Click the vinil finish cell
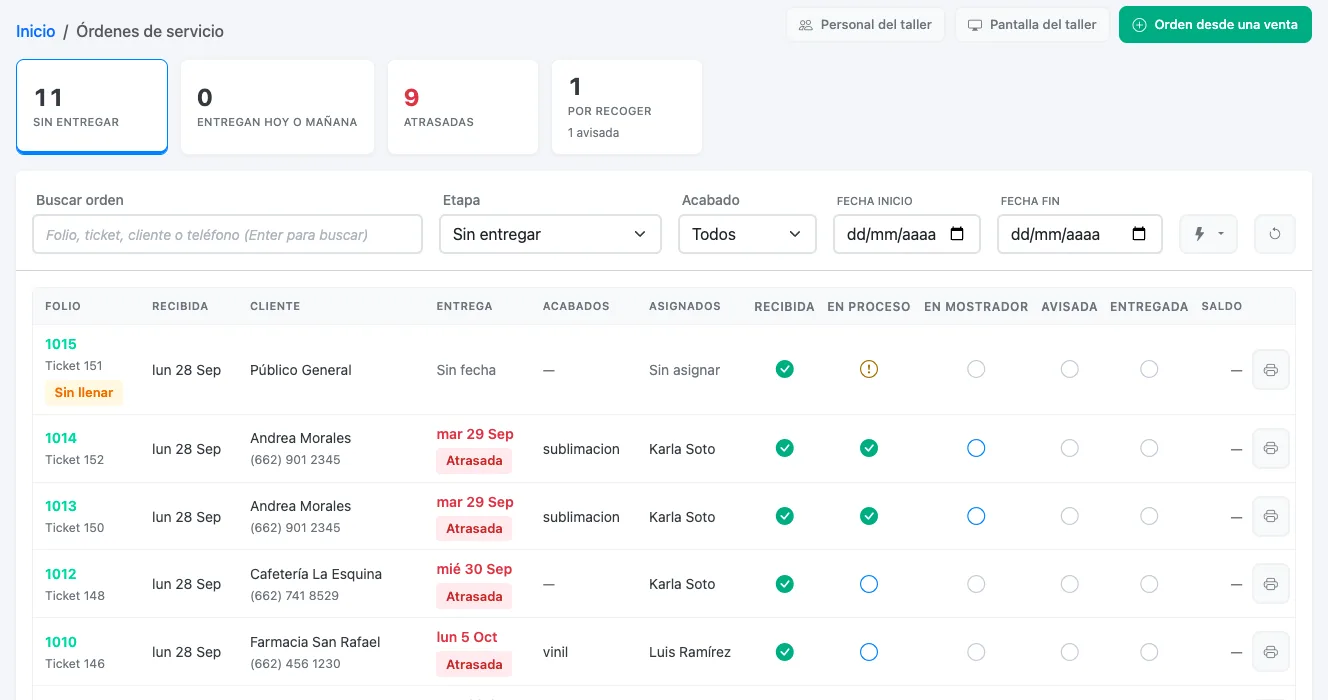Screen dimensions: 1328x700 pyautogui.click(x=556, y=652)
